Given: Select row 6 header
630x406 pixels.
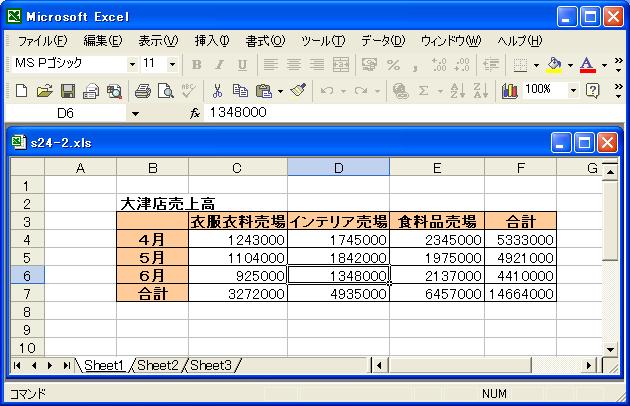Looking at the screenshot, I should (x=27, y=276).
